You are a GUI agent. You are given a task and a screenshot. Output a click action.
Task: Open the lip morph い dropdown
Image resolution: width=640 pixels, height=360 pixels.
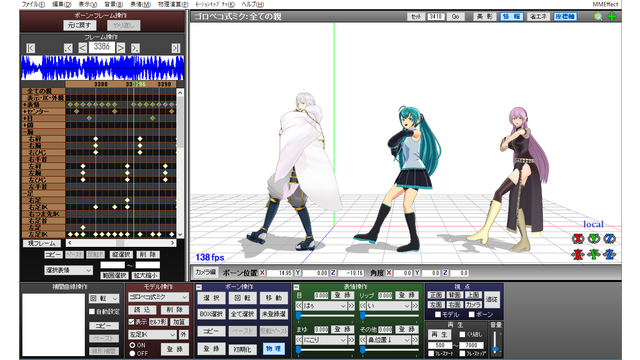(x=389, y=306)
